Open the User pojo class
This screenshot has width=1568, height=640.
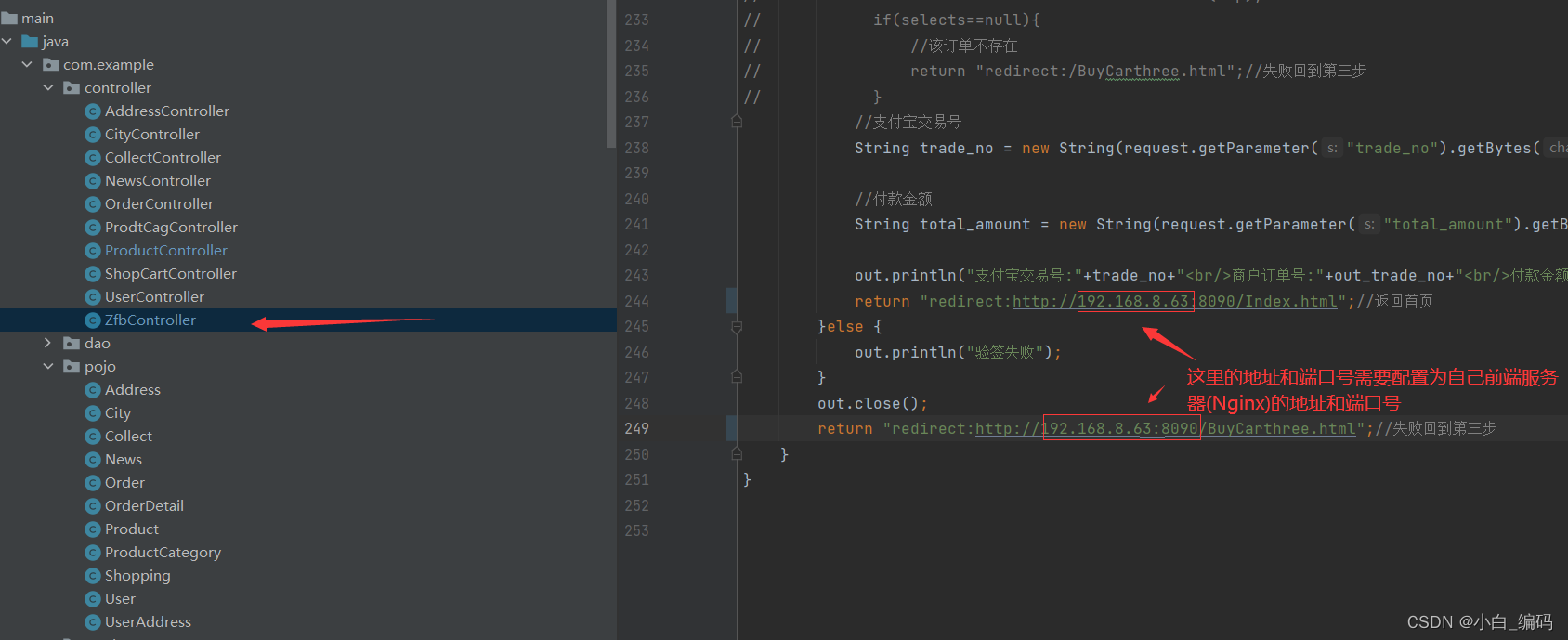click(120, 598)
